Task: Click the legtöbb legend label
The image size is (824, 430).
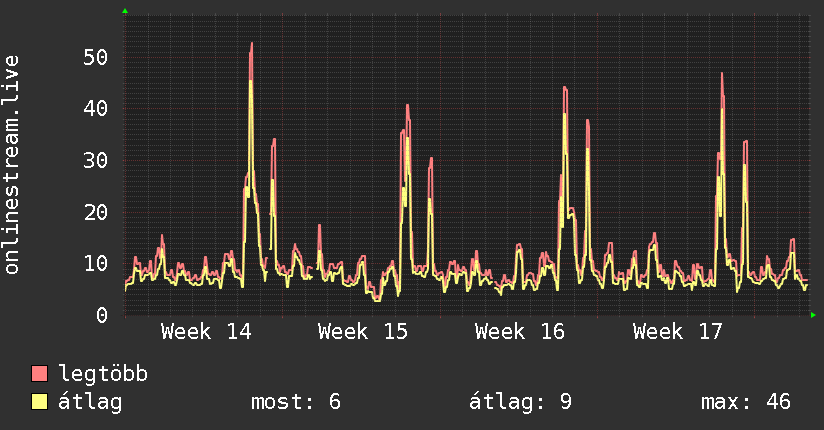Action: [103, 374]
